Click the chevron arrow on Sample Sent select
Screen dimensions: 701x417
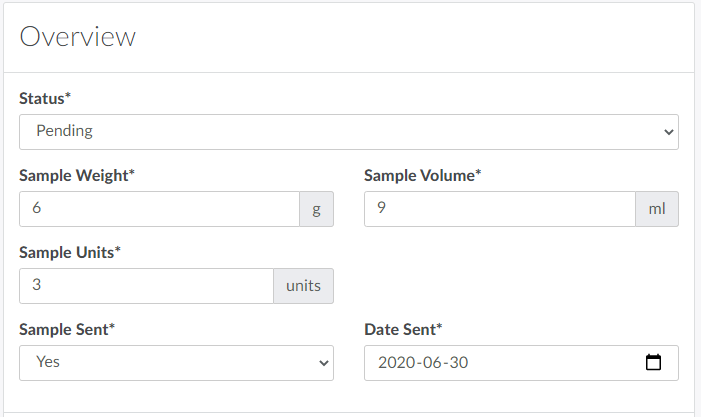click(323, 363)
